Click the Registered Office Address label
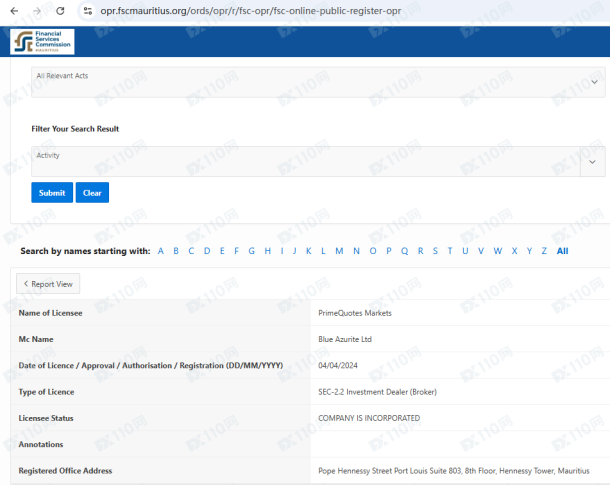Image resolution: width=610 pixels, height=485 pixels. click(65, 471)
